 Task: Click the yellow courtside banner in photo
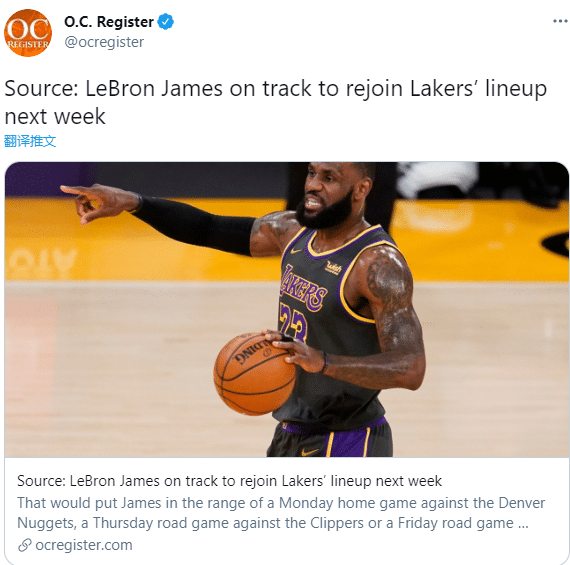pyautogui.click(x=480, y=241)
